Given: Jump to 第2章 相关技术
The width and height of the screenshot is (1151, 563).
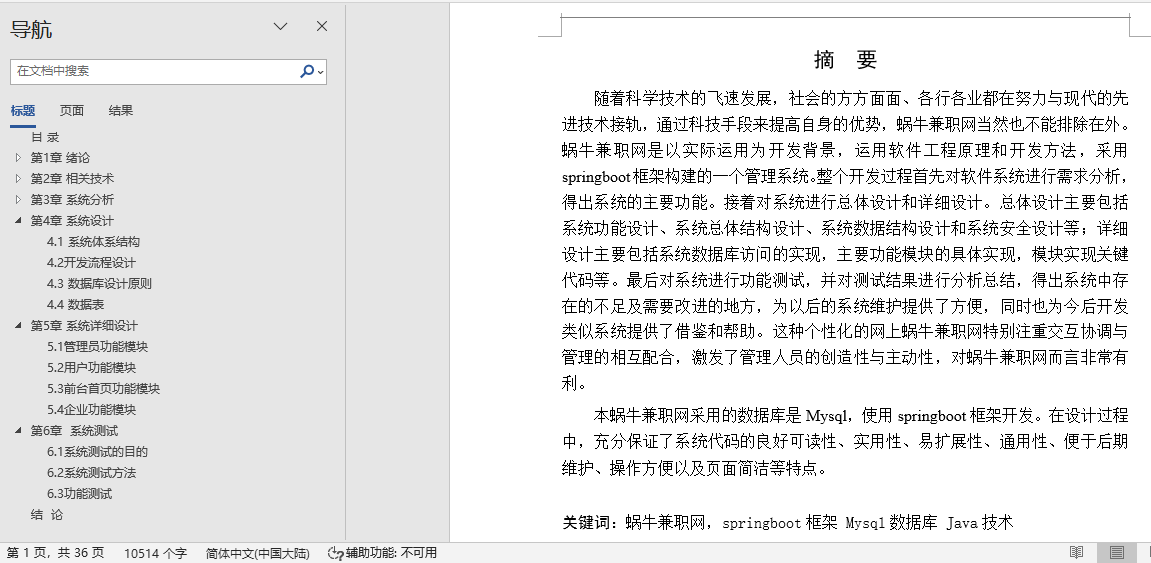Looking at the screenshot, I should (x=72, y=178).
